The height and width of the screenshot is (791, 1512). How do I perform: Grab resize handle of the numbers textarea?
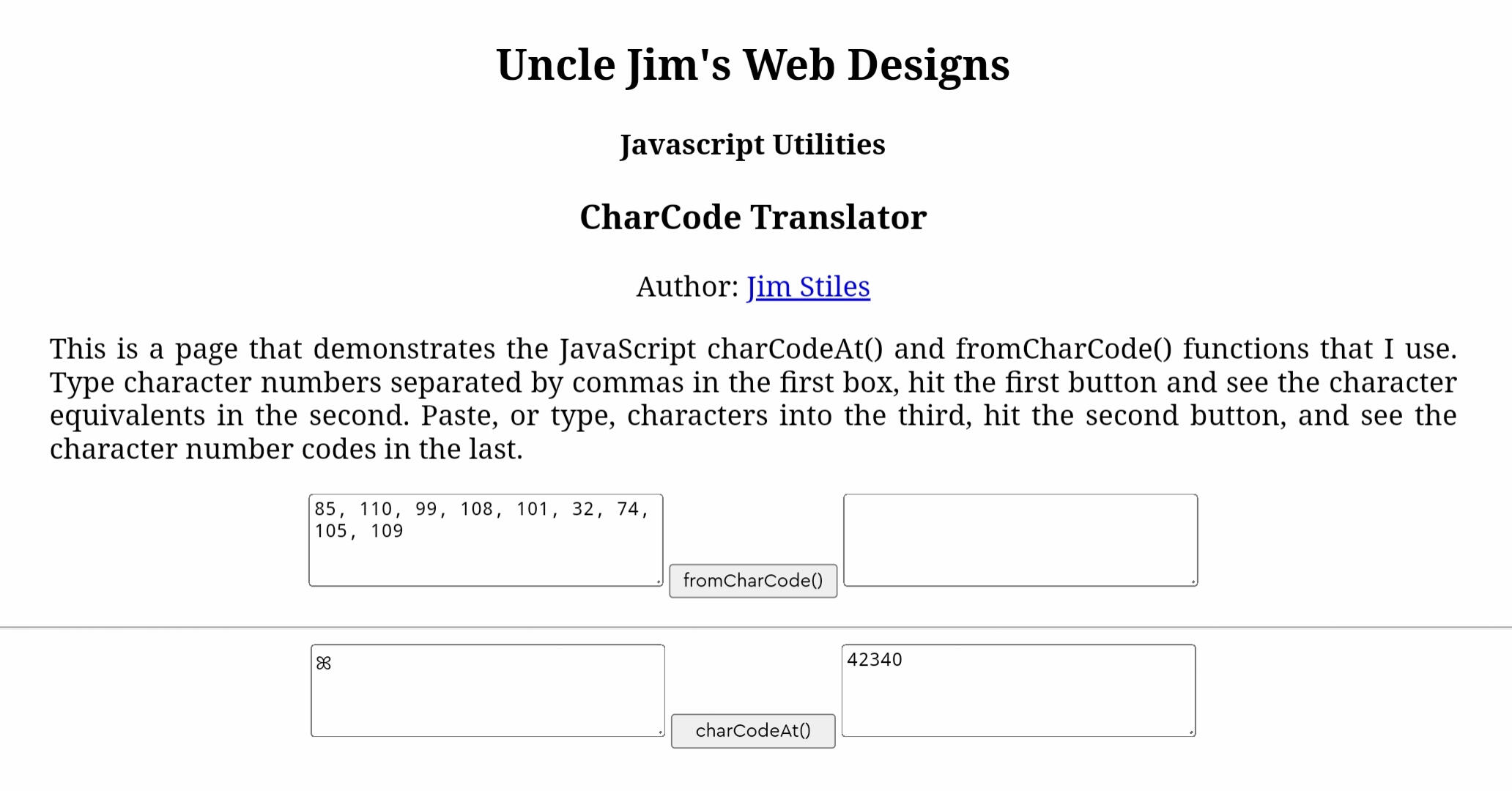(659, 582)
